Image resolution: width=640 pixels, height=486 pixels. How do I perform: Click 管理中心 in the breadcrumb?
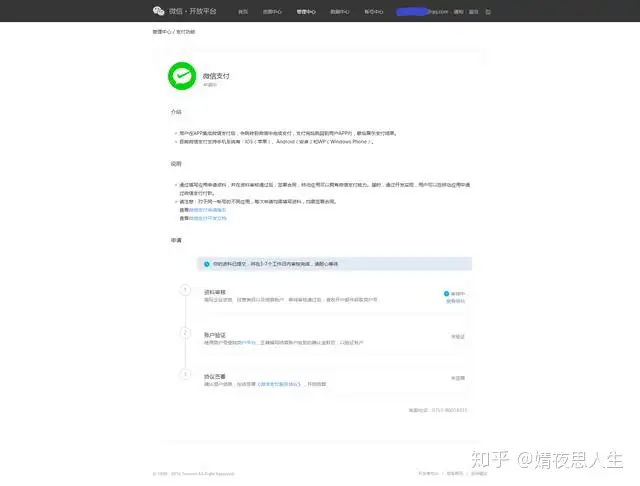(162, 32)
